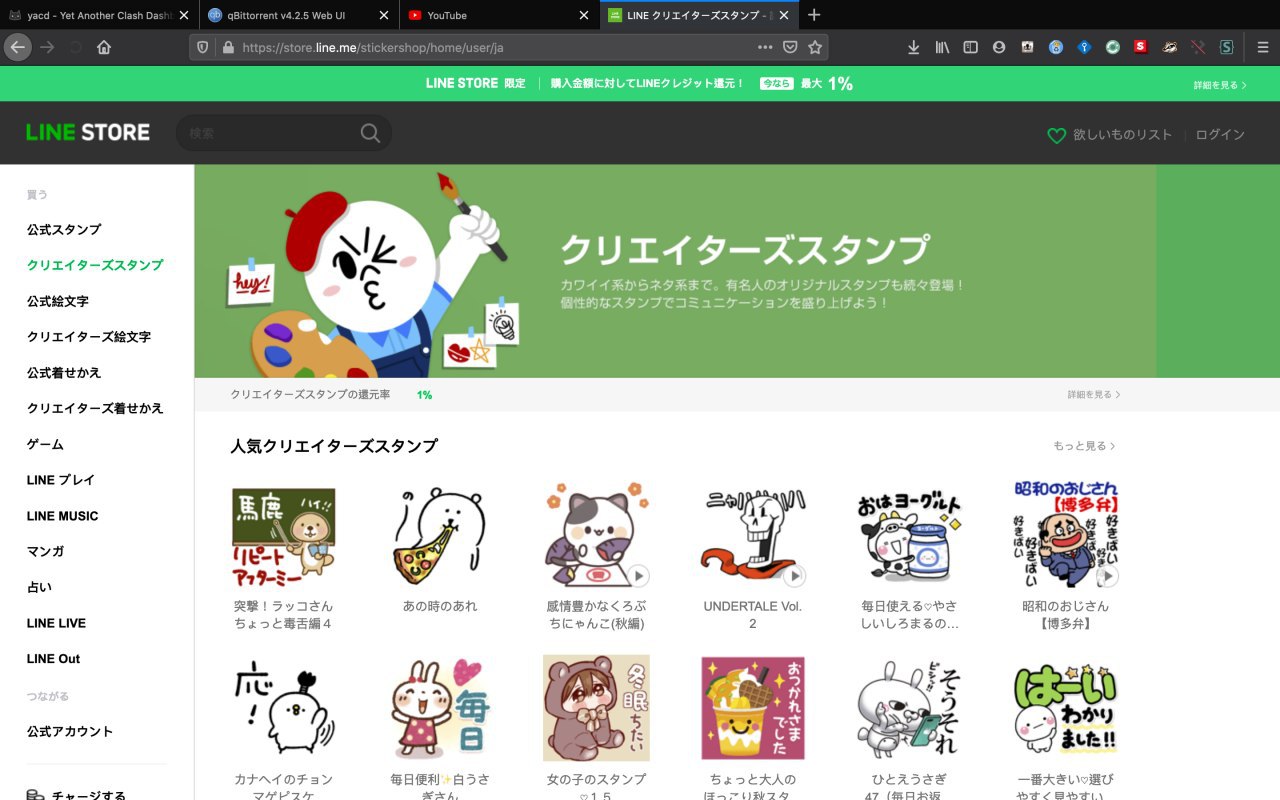Open ゲーム in the sidebar
Image resolution: width=1280 pixels, height=800 pixels.
pos(45,444)
